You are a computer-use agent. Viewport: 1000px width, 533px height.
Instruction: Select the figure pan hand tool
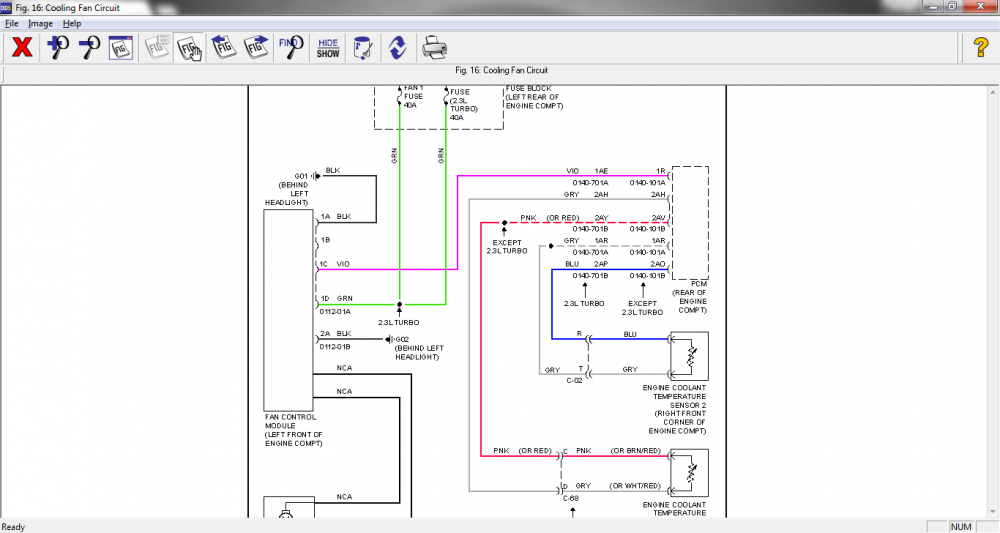pyautogui.click(x=189, y=48)
